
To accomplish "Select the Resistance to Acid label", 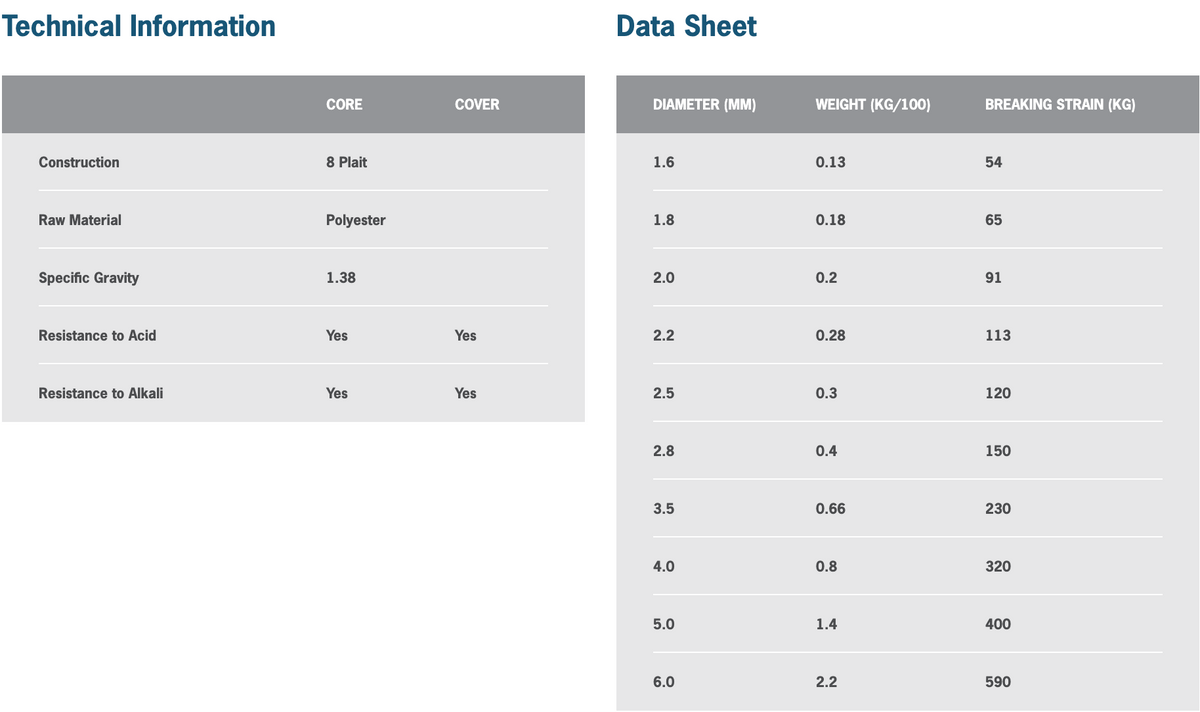I will pyautogui.click(x=97, y=336).
